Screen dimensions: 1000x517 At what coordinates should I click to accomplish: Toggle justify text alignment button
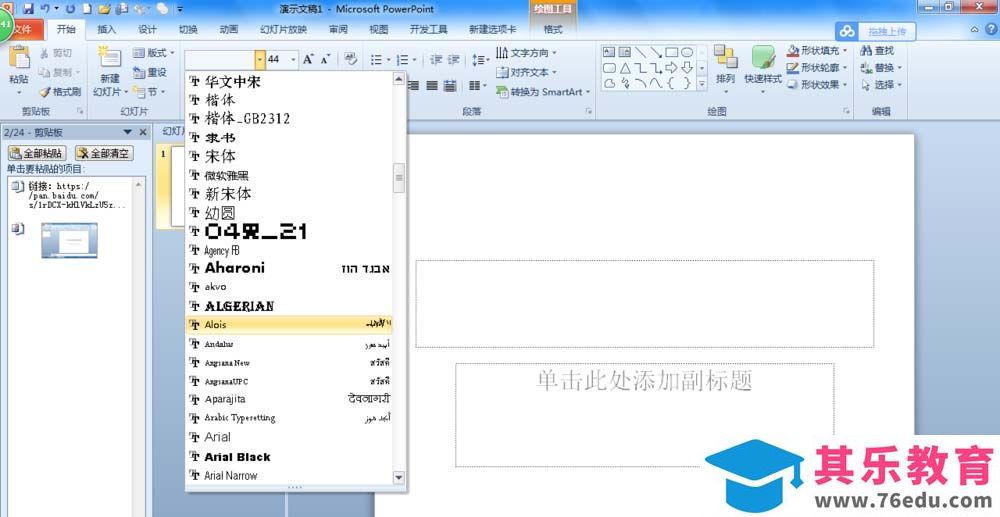click(432, 85)
